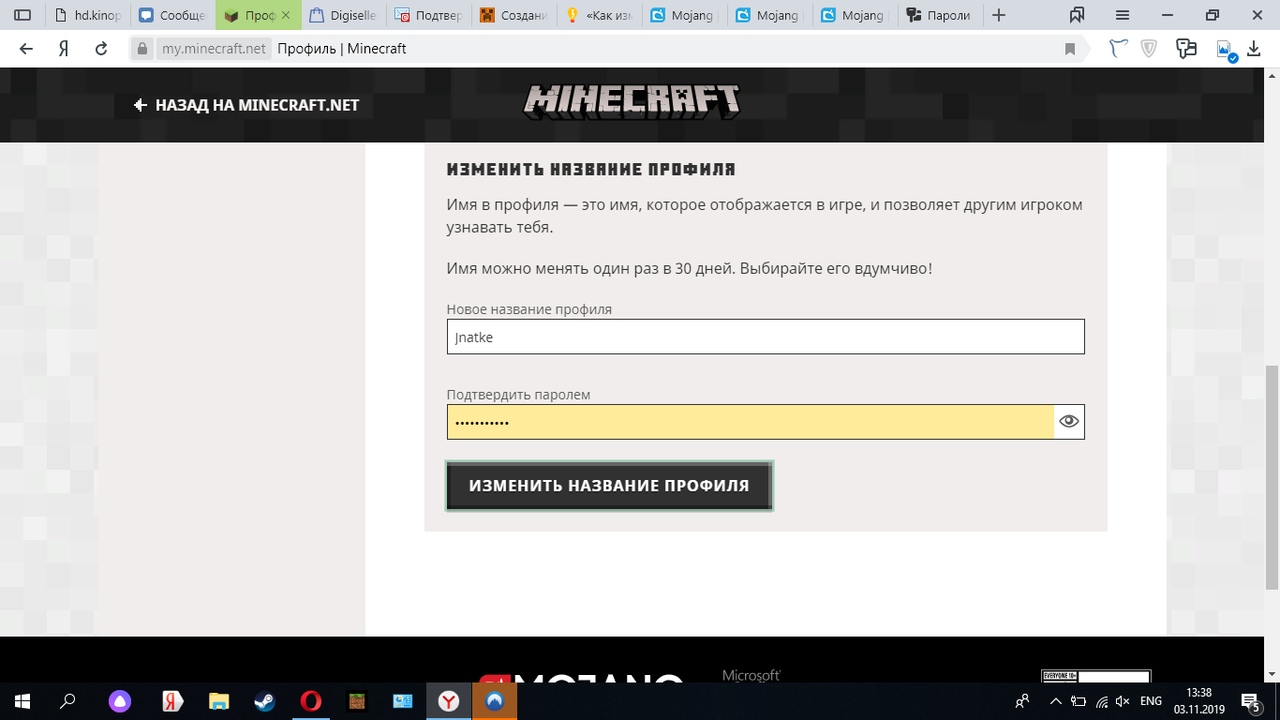This screenshot has height=720, width=1280.
Task: Open File Explorer from taskbar
Action: pos(219,701)
